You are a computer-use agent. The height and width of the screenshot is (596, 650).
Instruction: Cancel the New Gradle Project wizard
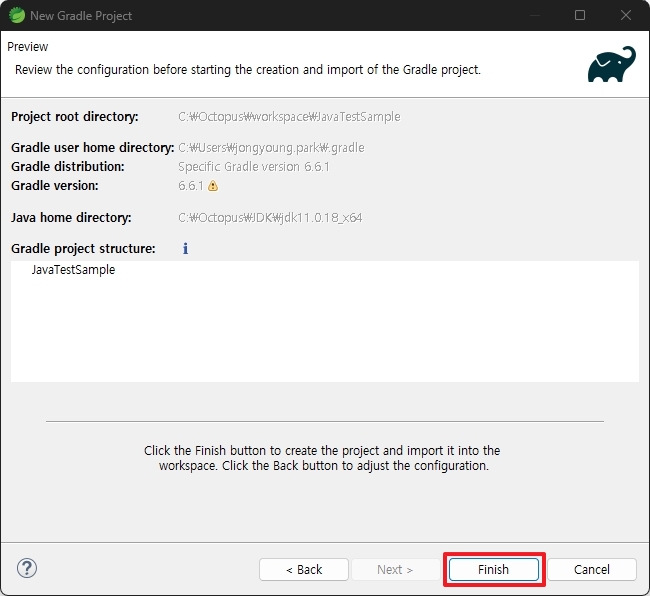[592, 569]
